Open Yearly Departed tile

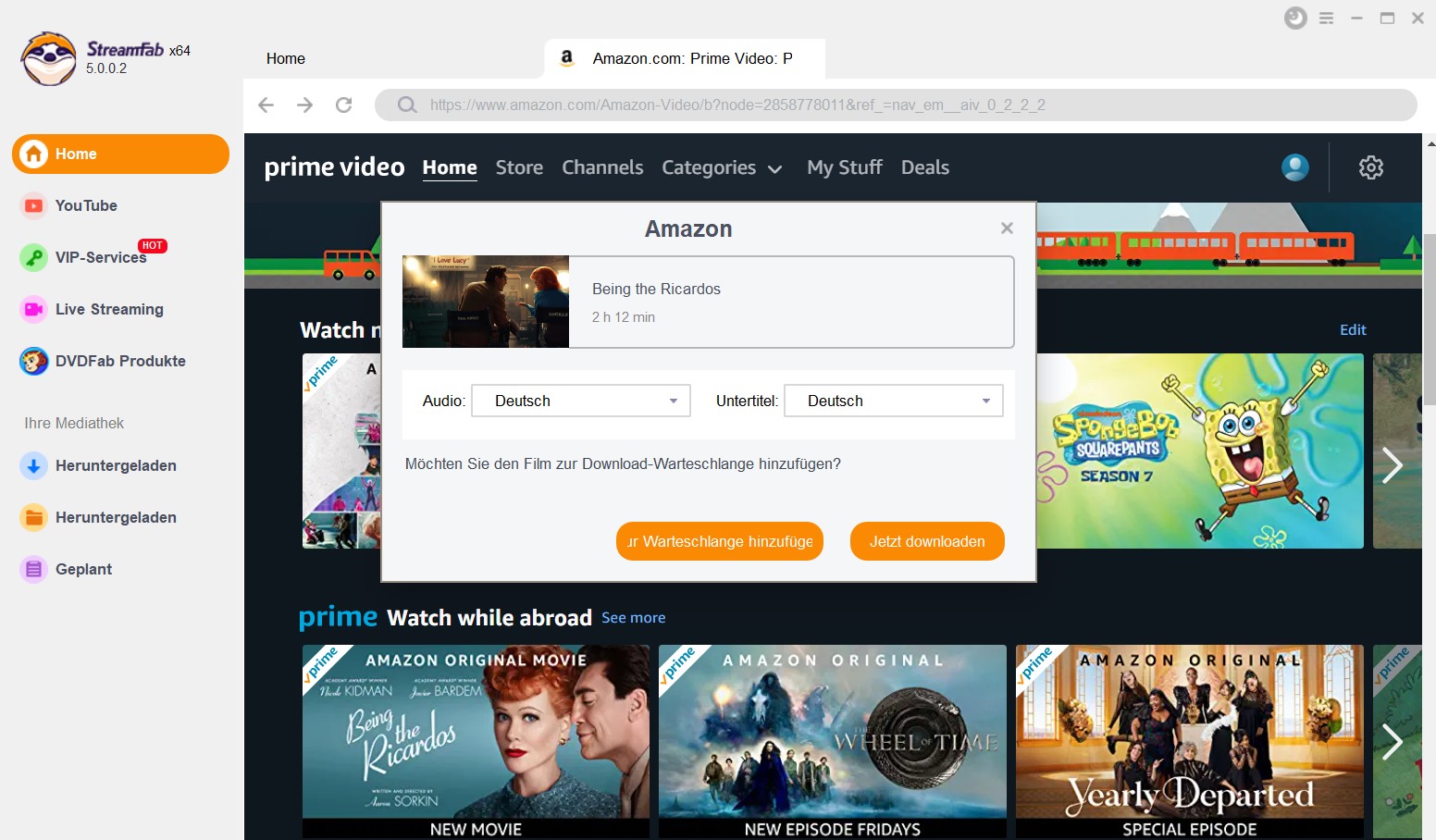click(1190, 742)
